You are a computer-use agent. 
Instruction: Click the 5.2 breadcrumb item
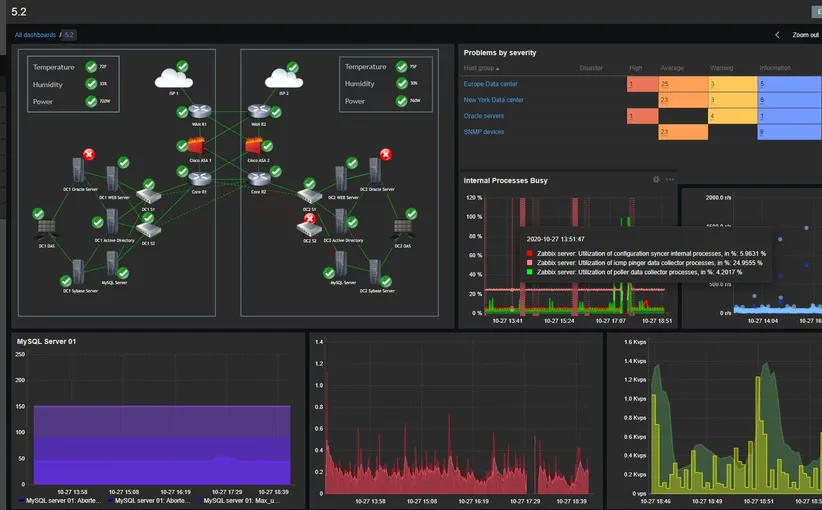coord(69,35)
